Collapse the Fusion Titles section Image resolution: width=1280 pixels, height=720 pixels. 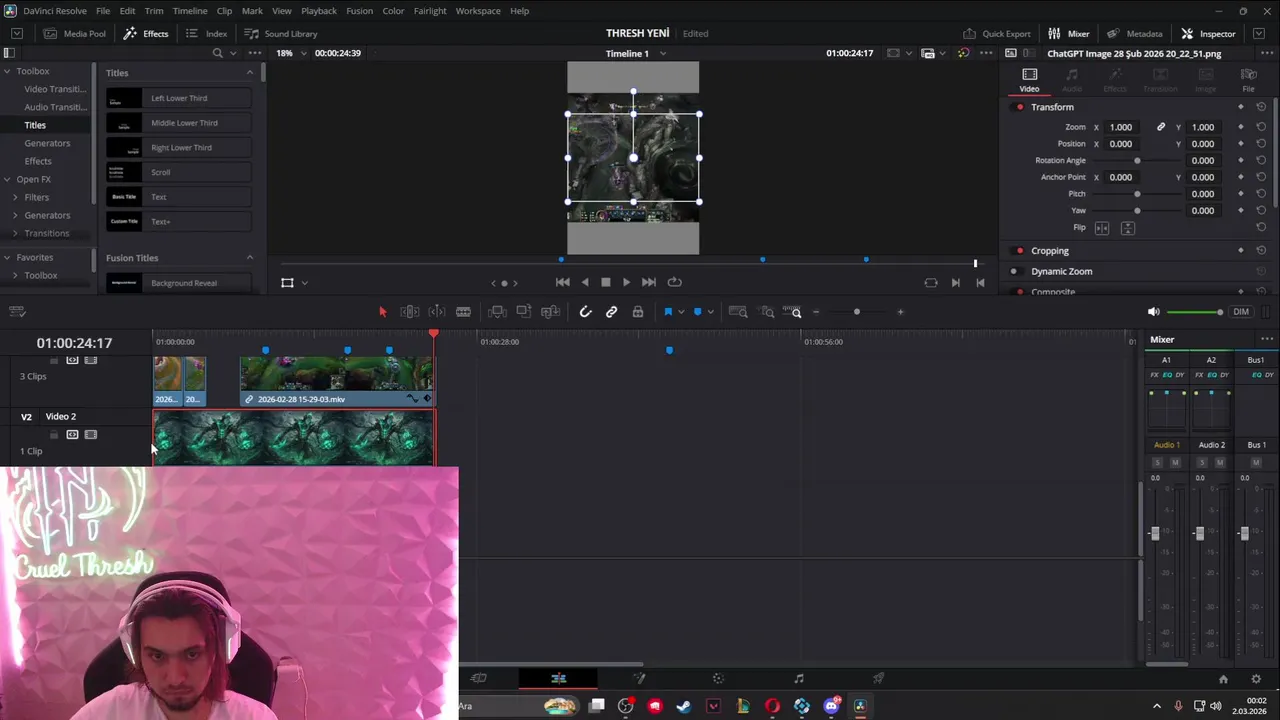250,258
